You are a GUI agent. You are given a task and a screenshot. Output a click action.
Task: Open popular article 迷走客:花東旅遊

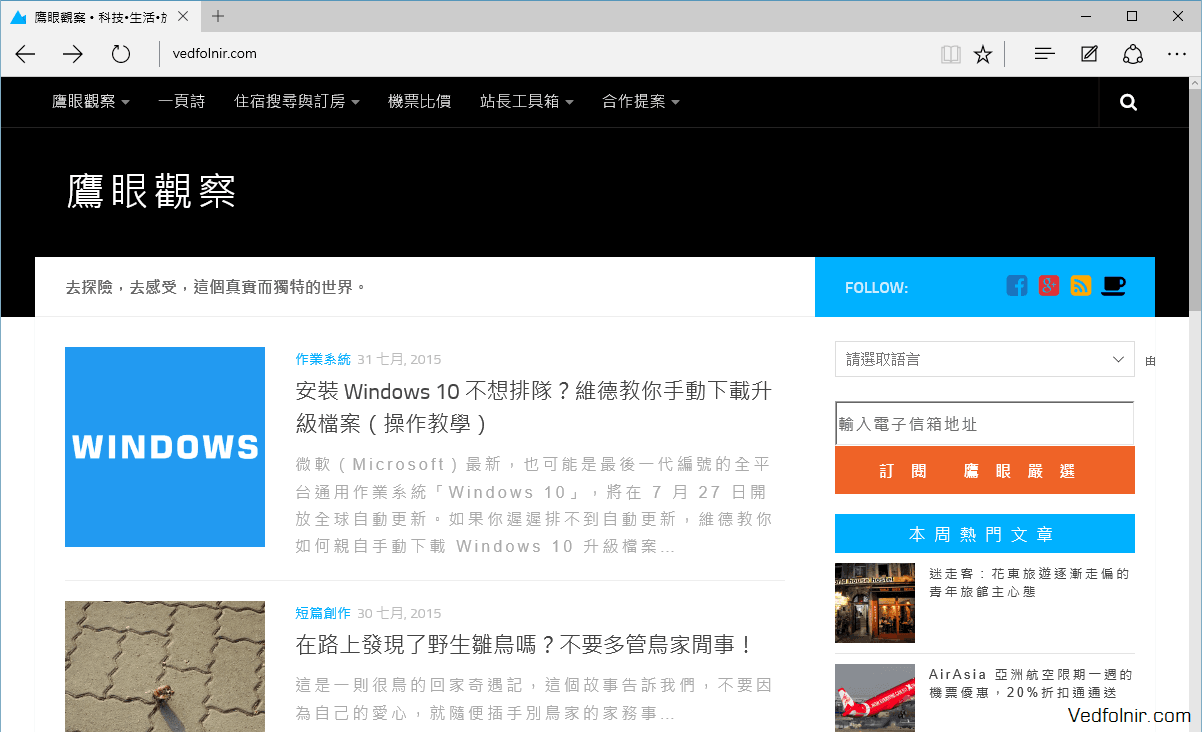(x=1029, y=582)
